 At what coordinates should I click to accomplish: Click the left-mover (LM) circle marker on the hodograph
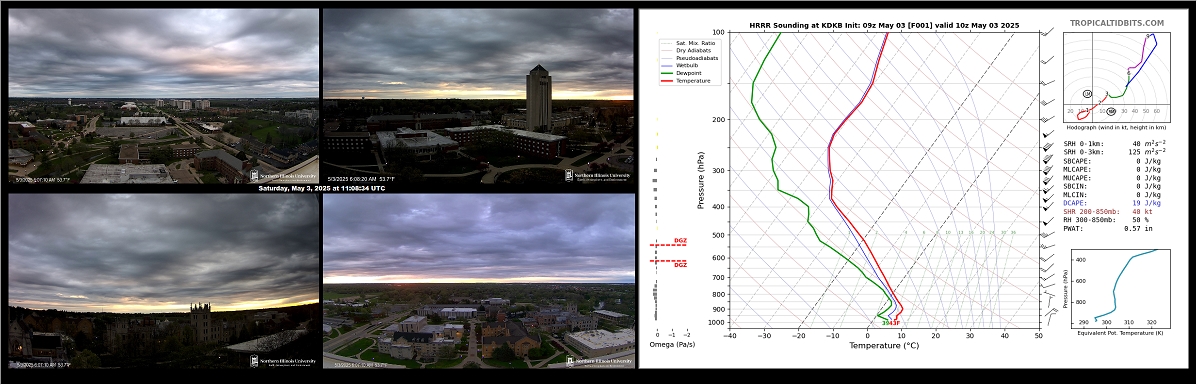(x=1087, y=94)
